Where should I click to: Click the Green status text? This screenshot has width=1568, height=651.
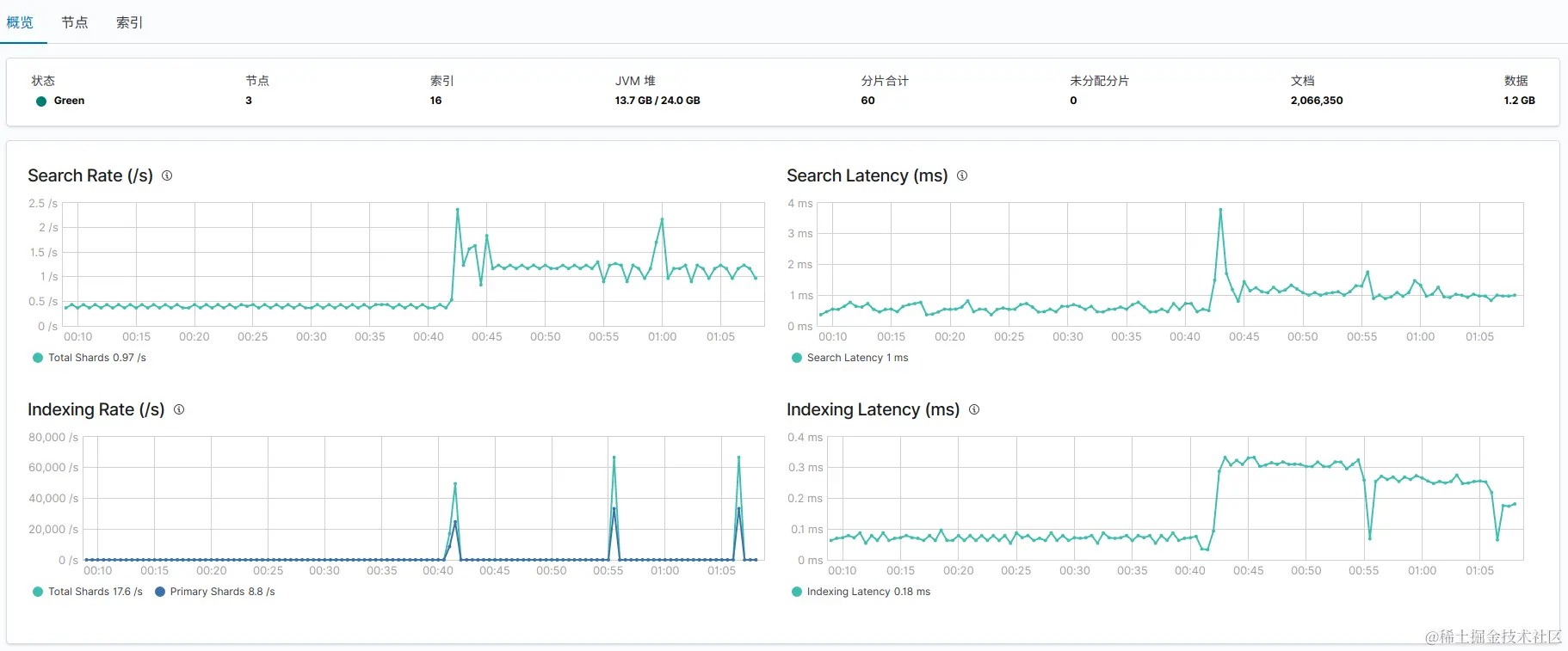click(x=69, y=101)
